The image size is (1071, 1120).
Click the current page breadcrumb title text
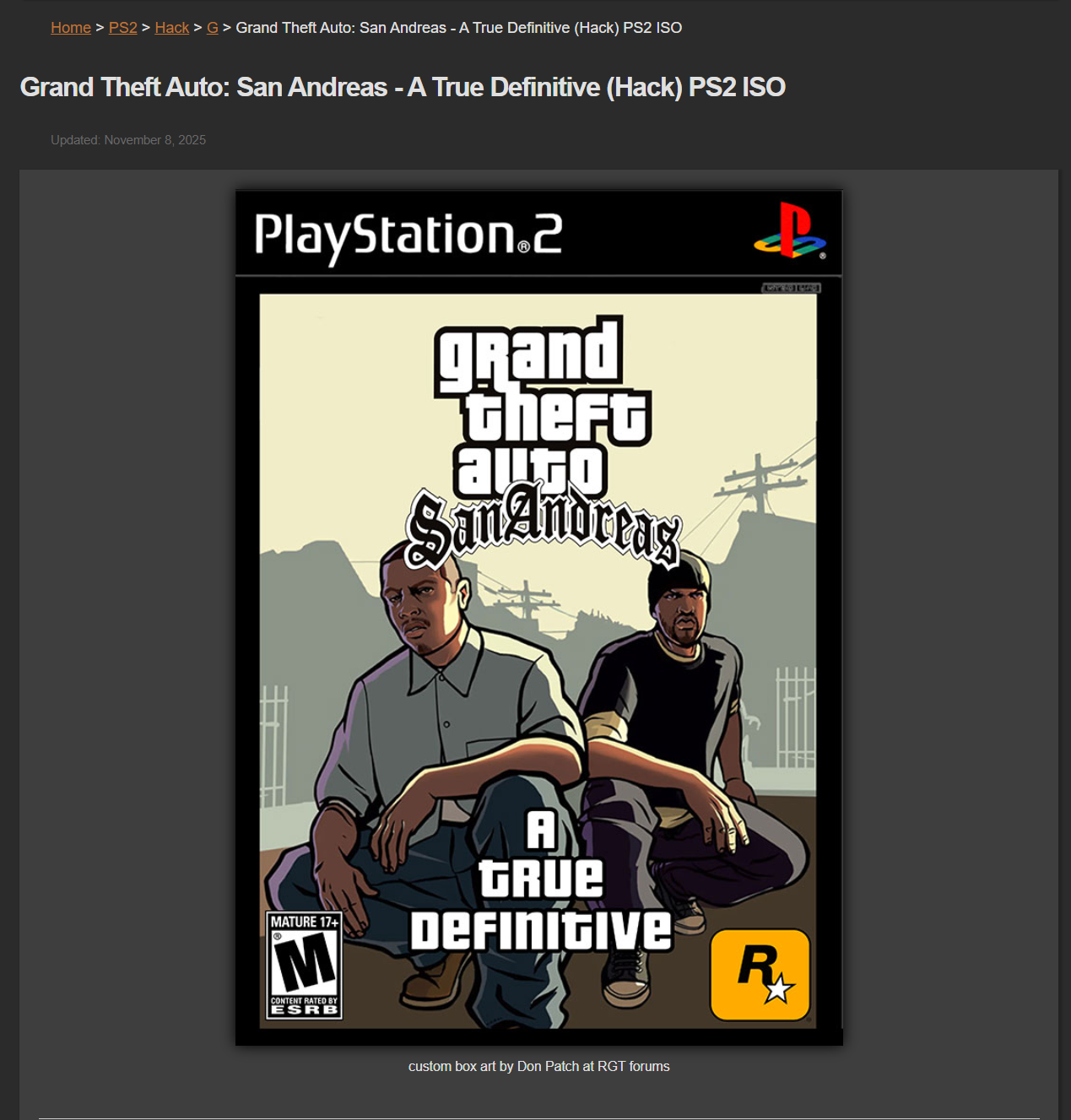(x=459, y=28)
